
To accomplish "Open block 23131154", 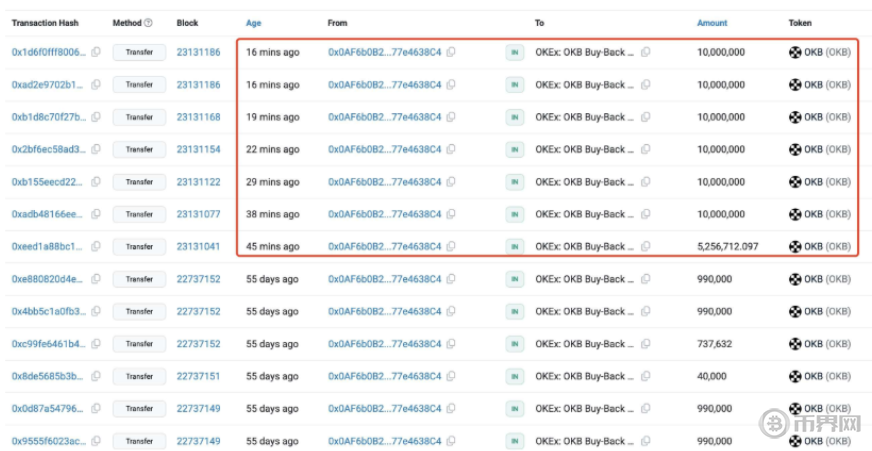I will (199, 150).
